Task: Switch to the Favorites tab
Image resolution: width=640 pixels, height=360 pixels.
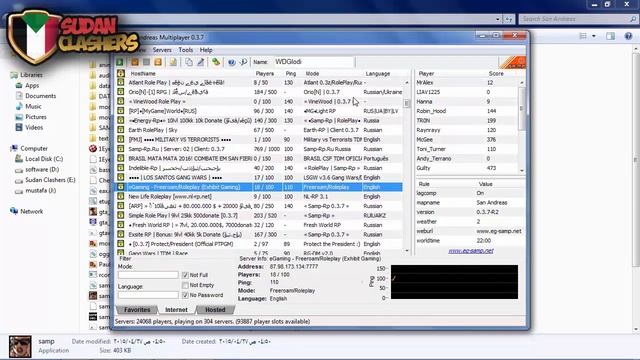Action: [x=137, y=310]
